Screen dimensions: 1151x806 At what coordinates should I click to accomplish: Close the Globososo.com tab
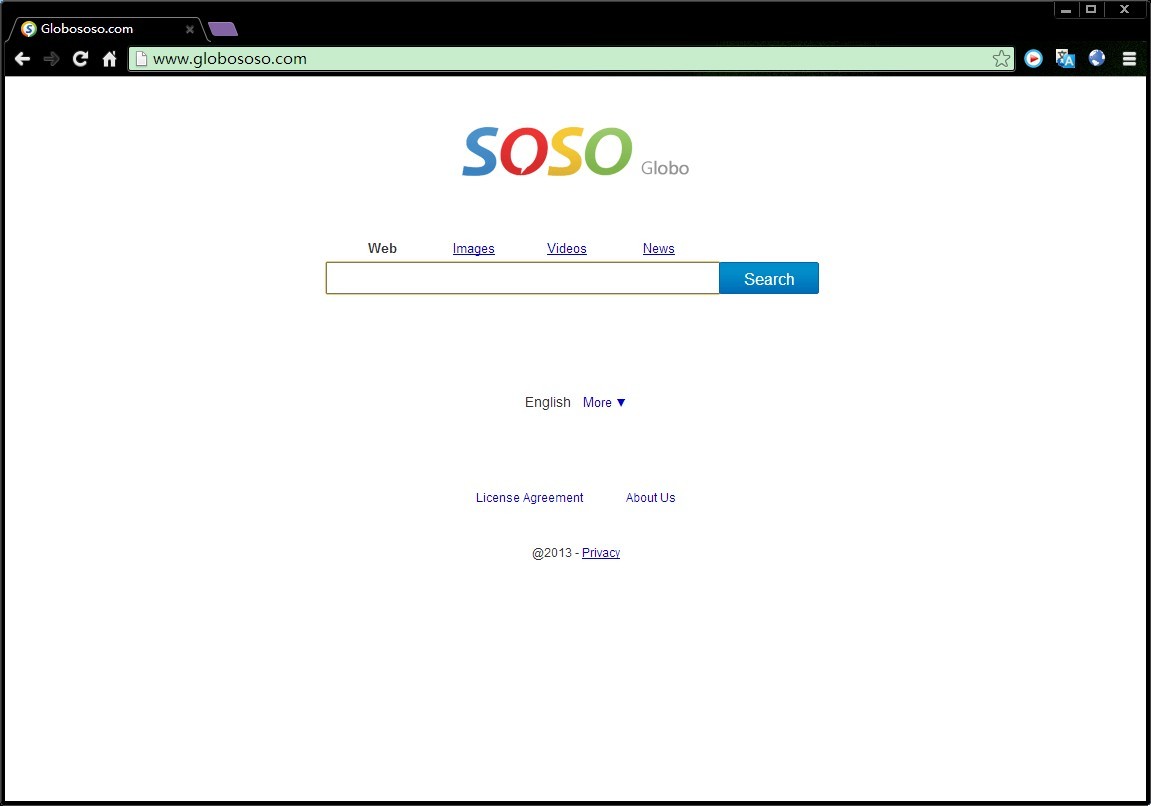(x=189, y=29)
